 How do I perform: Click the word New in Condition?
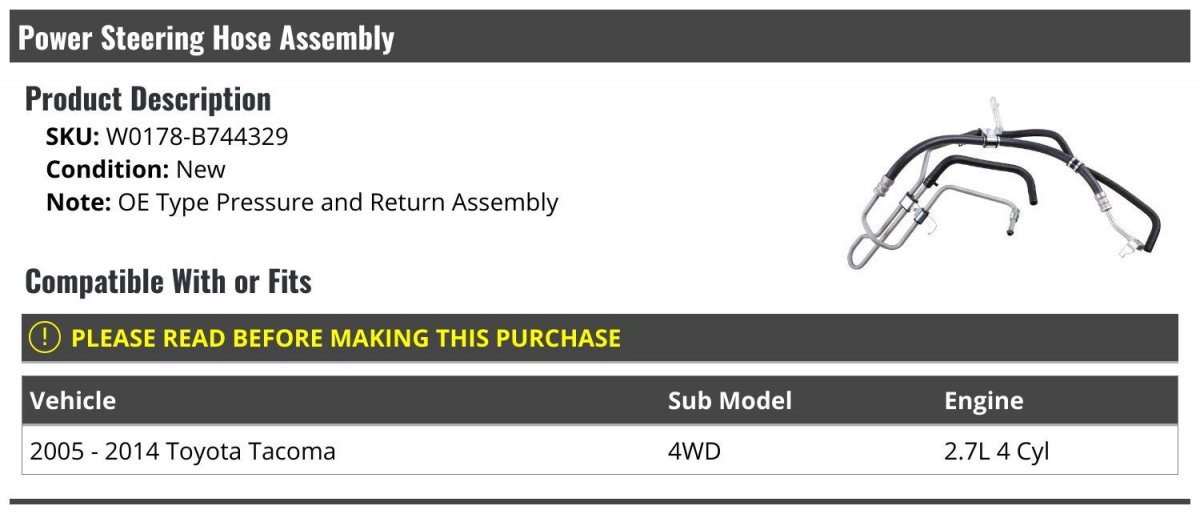[201, 170]
